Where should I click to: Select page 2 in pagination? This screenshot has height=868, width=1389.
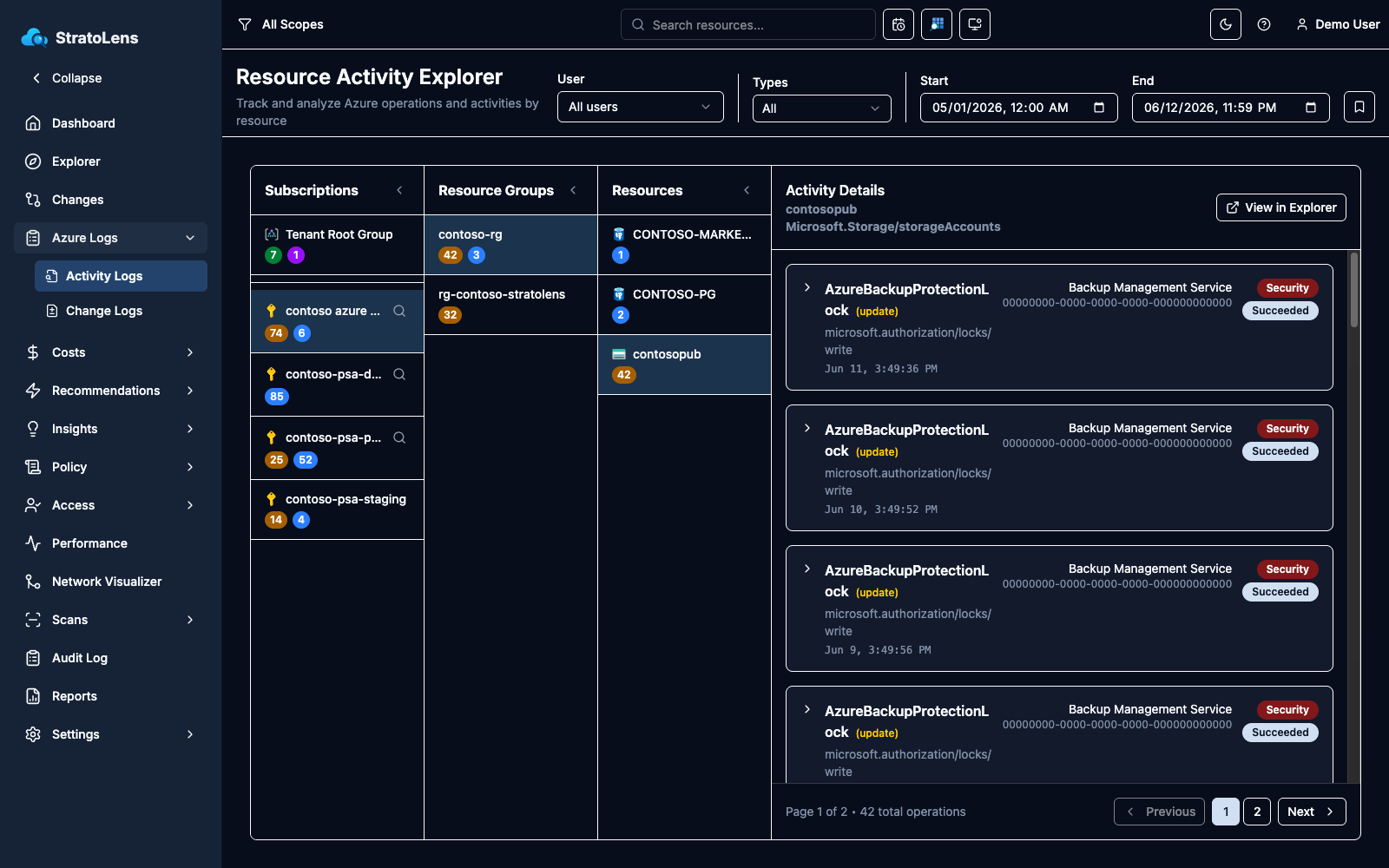(x=1257, y=812)
